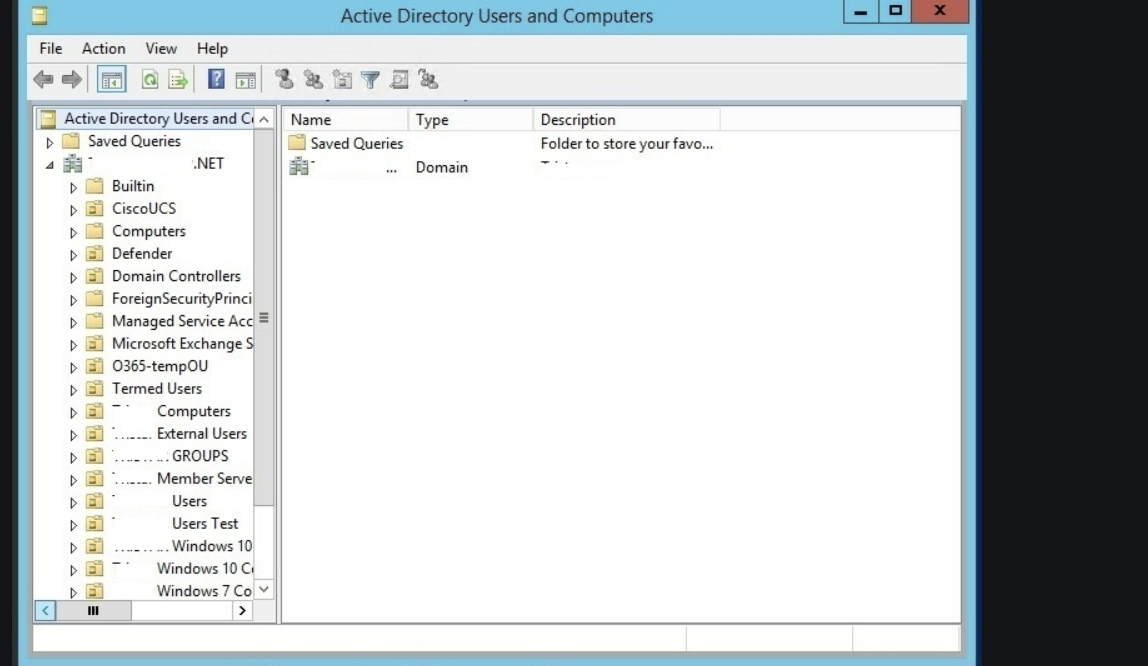Click the Saved Queries folder icon in tree

click(71, 141)
